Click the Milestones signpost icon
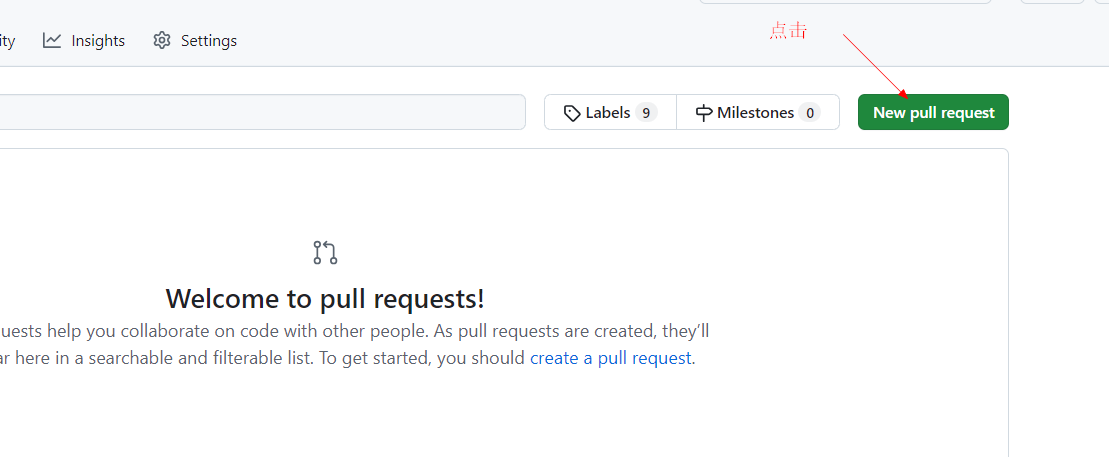 pyautogui.click(x=704, y=113)
